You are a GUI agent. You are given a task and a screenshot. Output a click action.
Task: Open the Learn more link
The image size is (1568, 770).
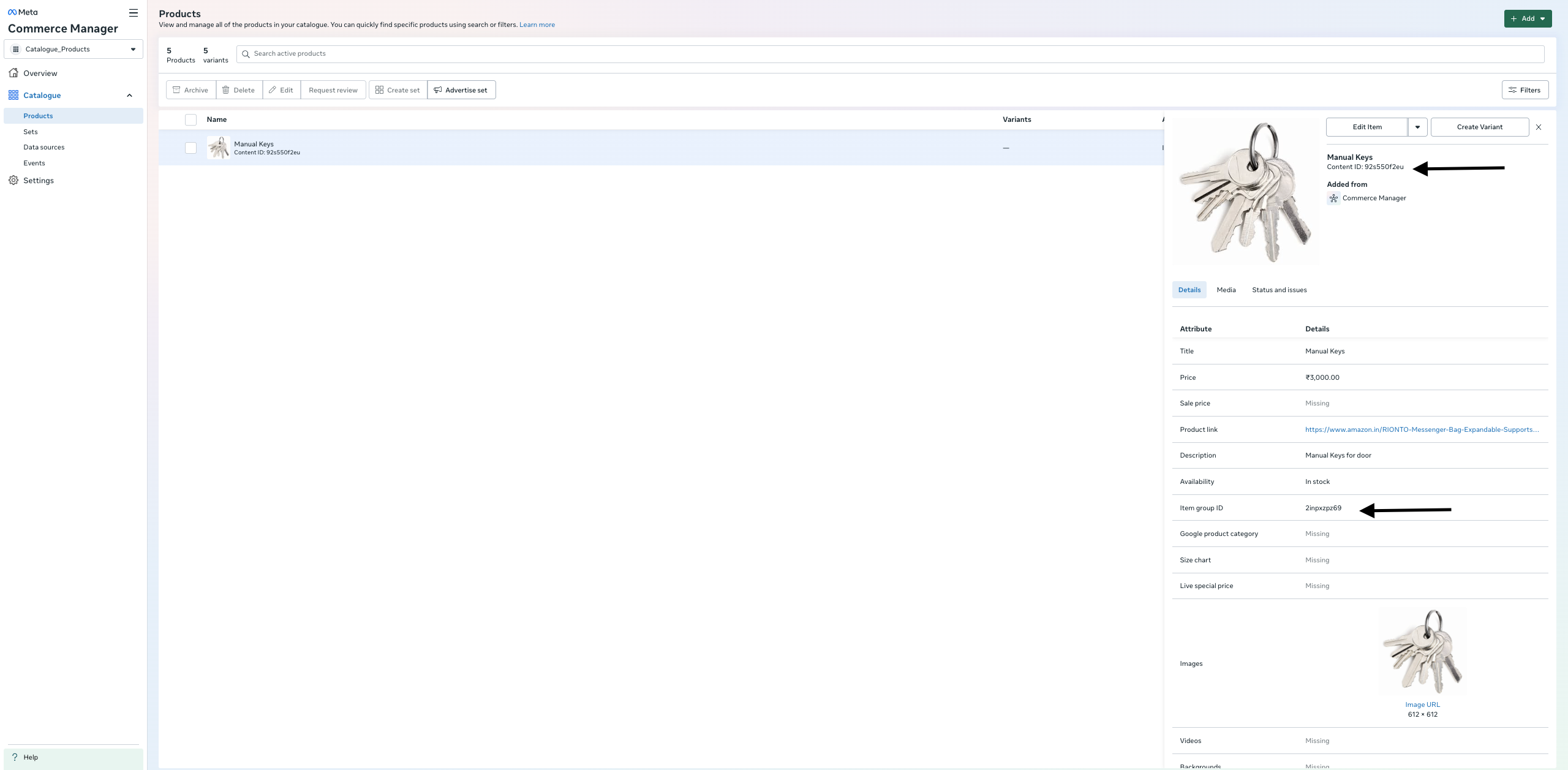[x=537, y=25]
